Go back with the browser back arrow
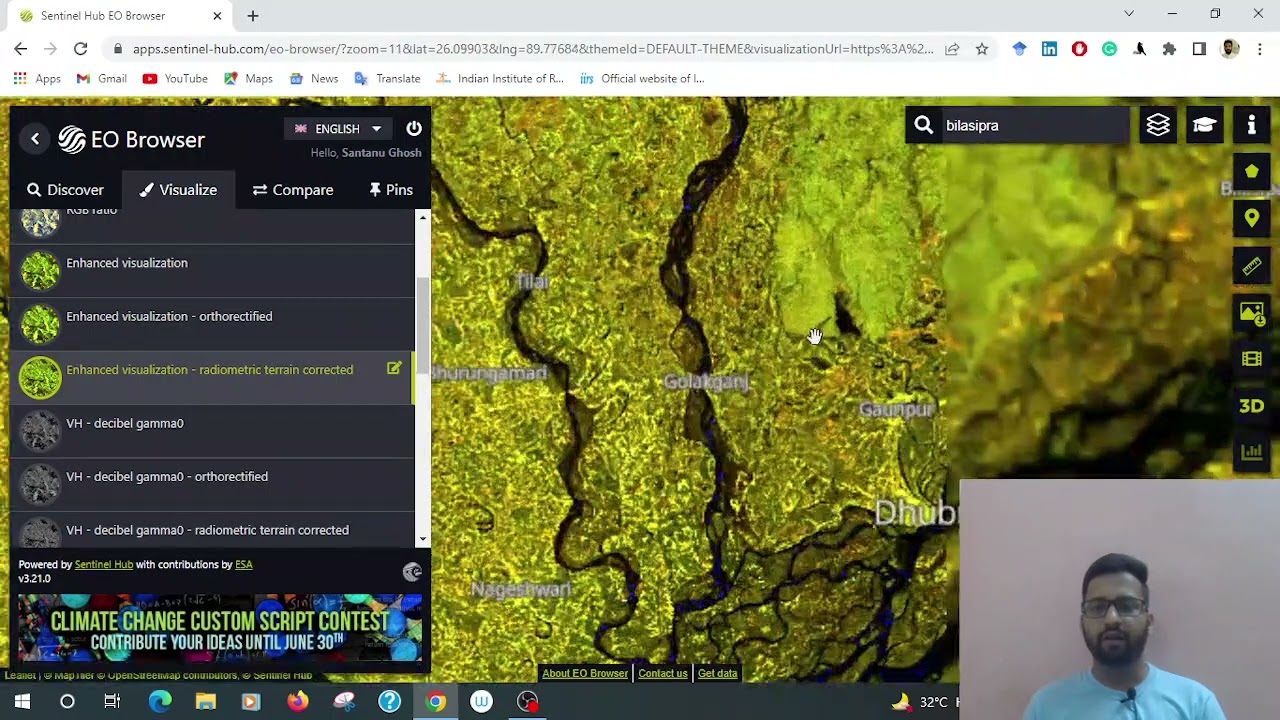 (x=21, y=48)
